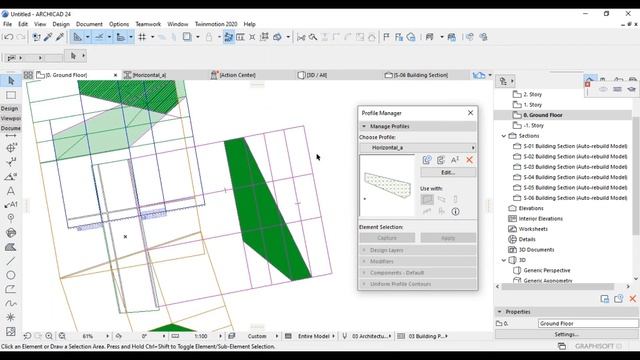Select the Arrow tool in the toolbox
The width and height of the screenshot is (640, 360).
(11, 81)
